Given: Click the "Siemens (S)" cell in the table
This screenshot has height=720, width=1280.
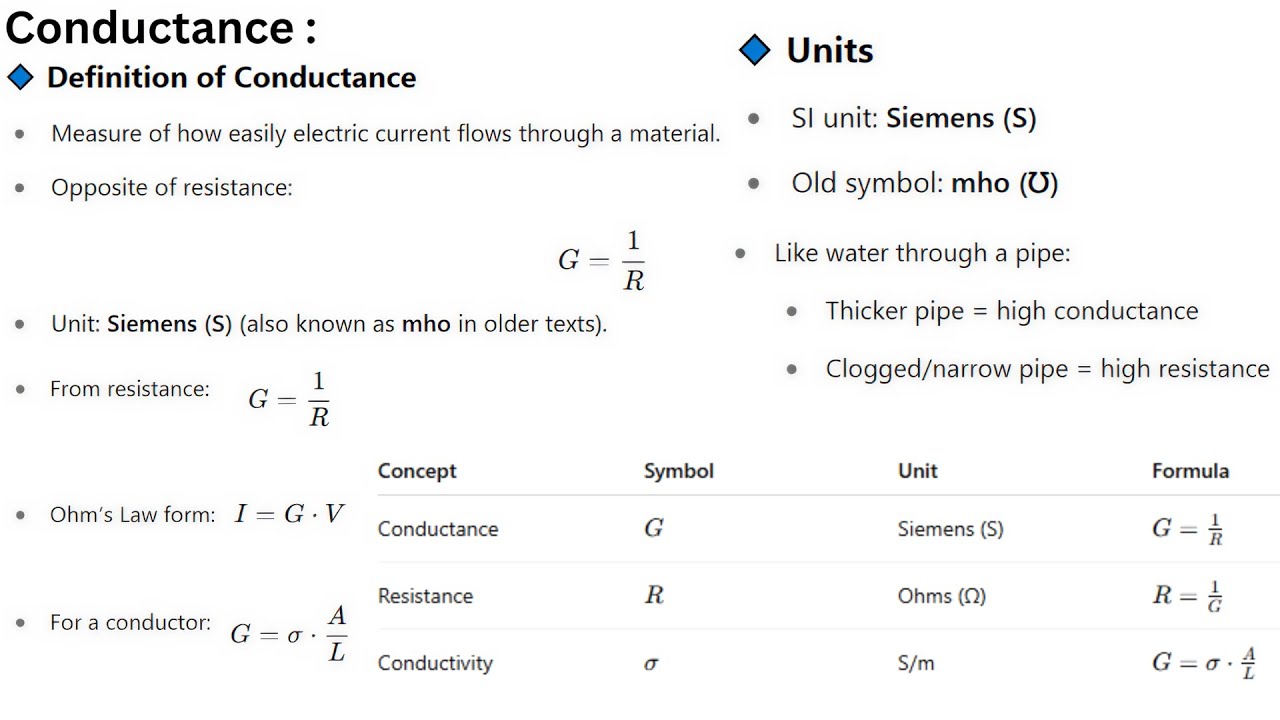Looking at the screenshot, I should click(x=950, y=529).
